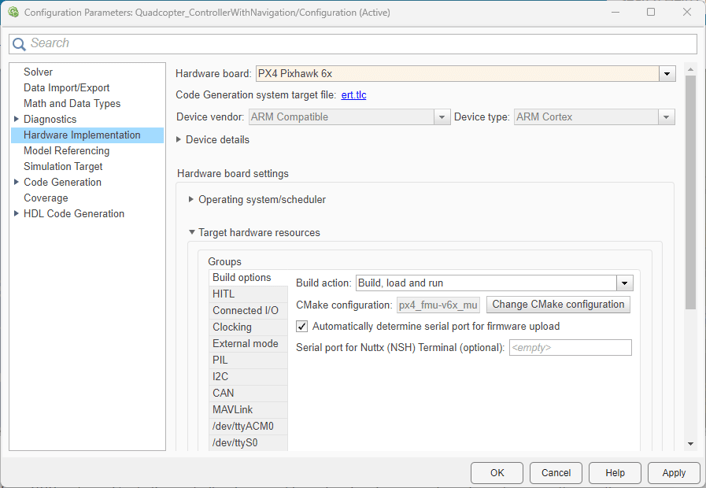This screenshot has width=706, height=488.
Task: Select Model Referencing category
Action: point(67,151)
